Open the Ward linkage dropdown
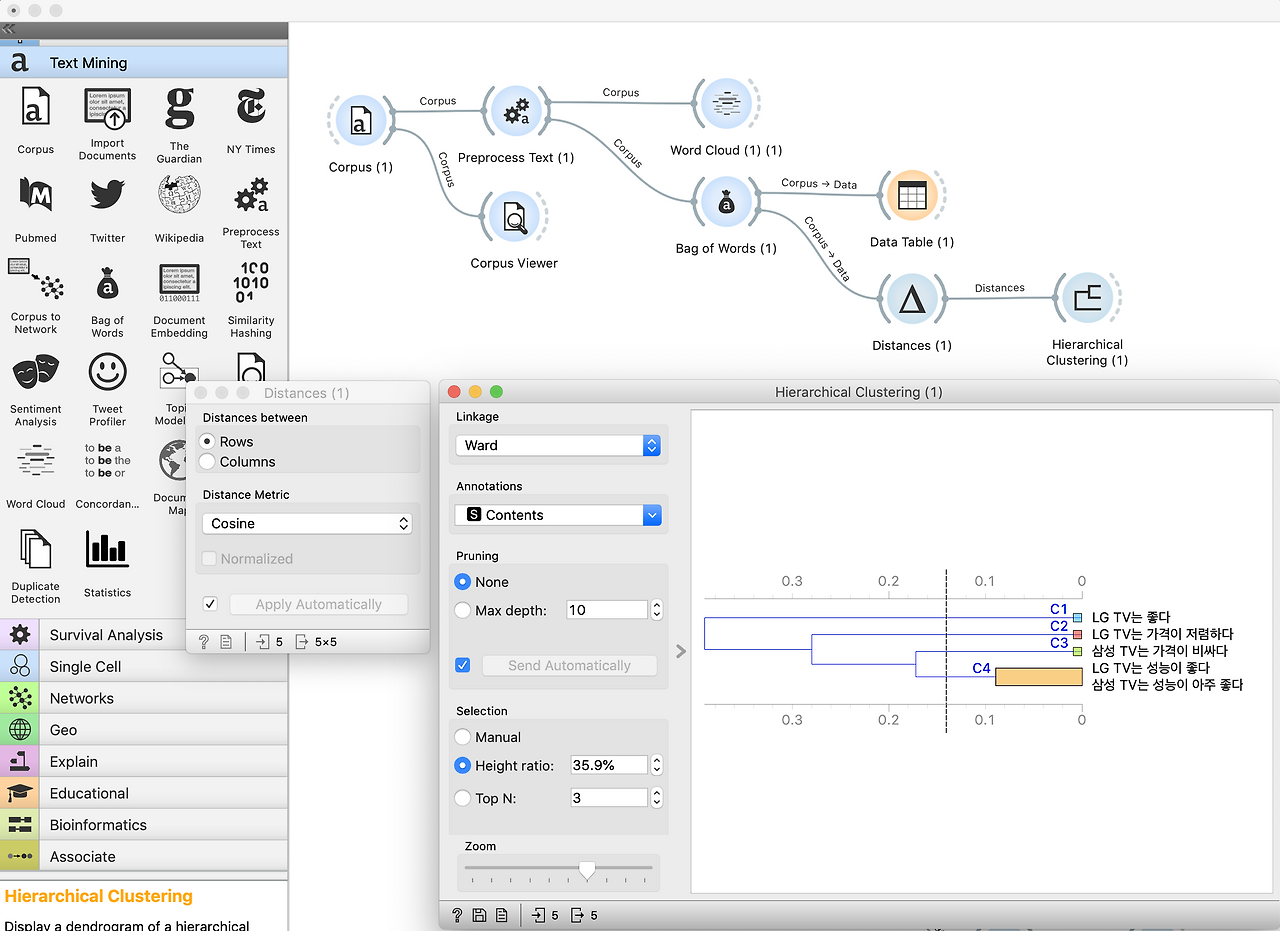The height and width of the screenshot is (931, 1280). pos(558,445)
